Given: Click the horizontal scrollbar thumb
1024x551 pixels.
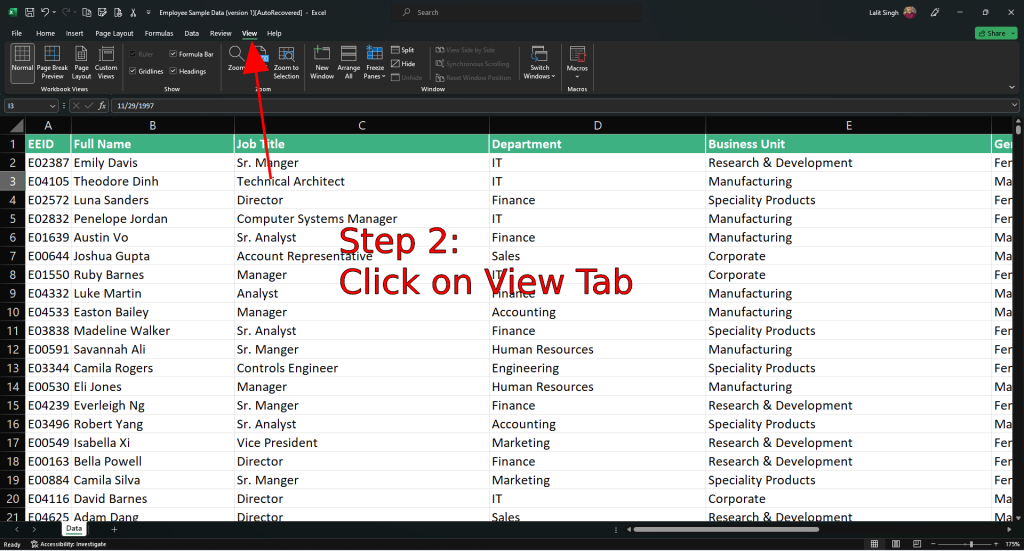Looking at the screenshot, I should click(726, 529).
